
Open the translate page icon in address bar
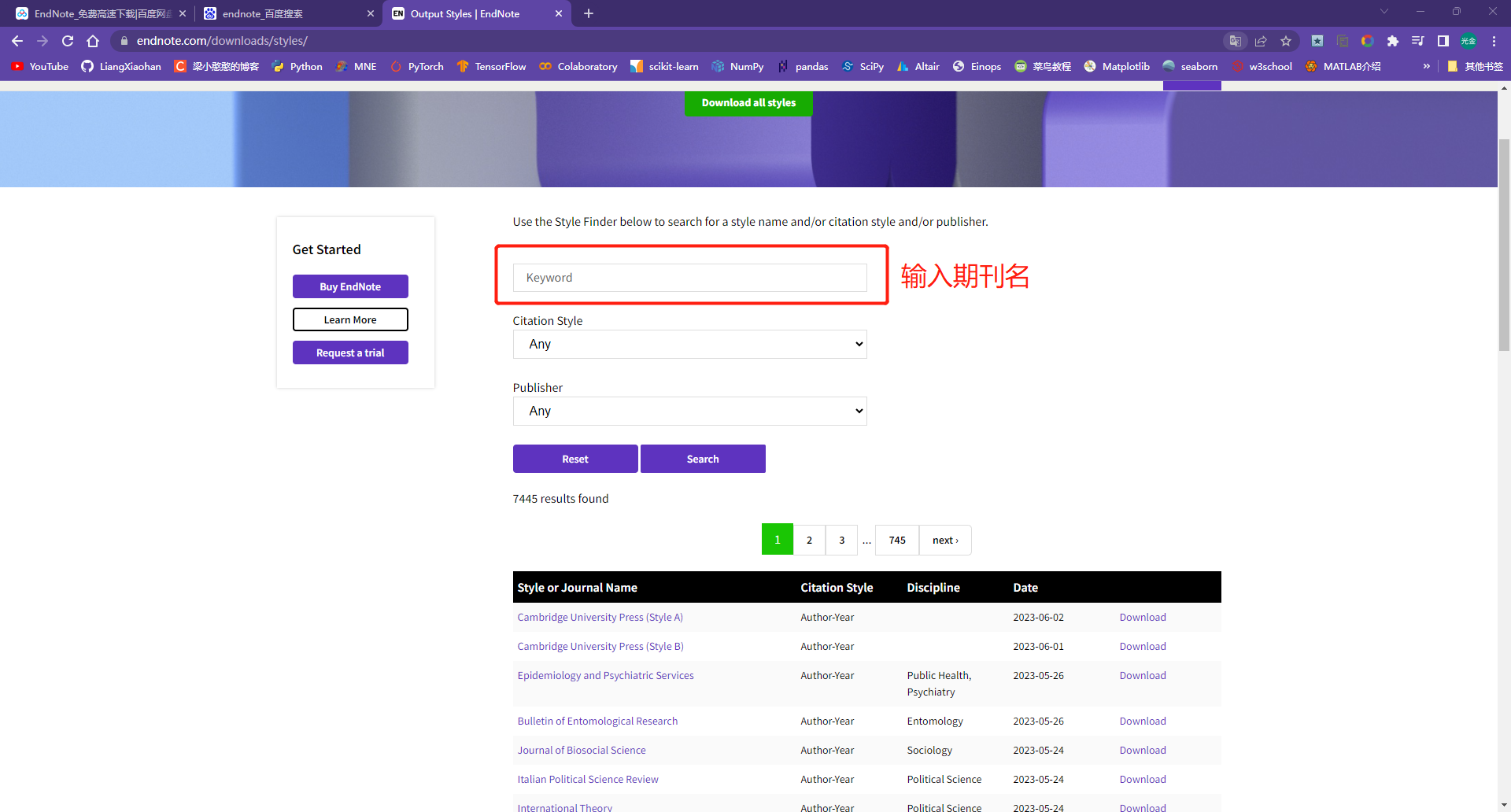coord(1236,41)
